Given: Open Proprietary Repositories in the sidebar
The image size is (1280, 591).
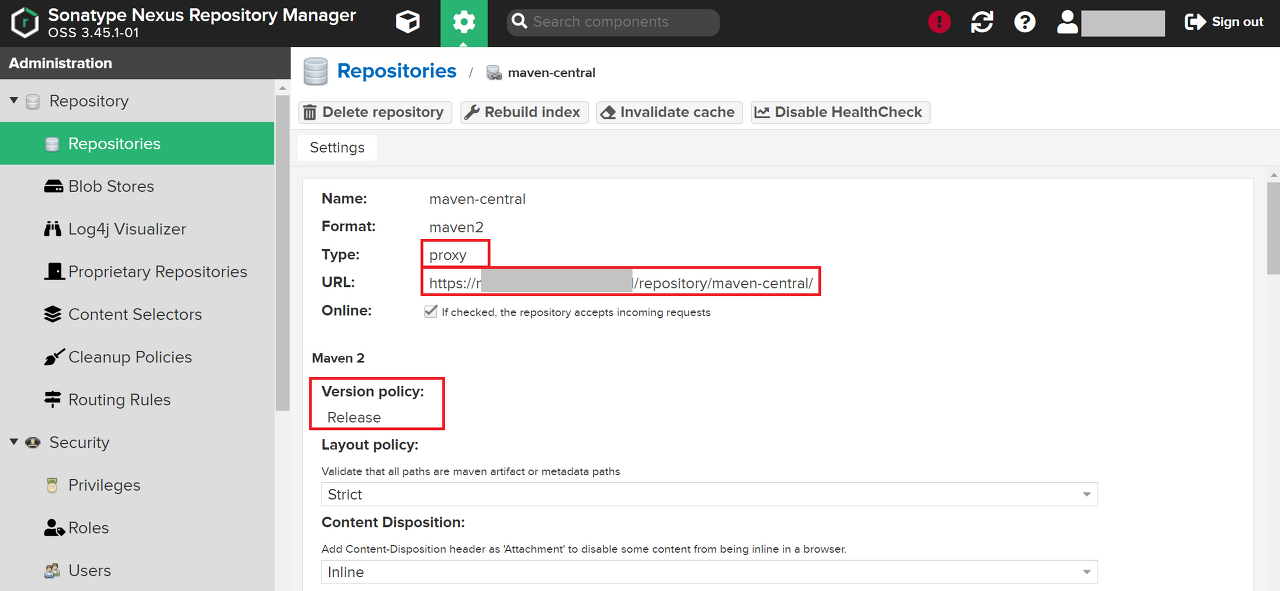Looking at the screenshot, I should point(137,272).
